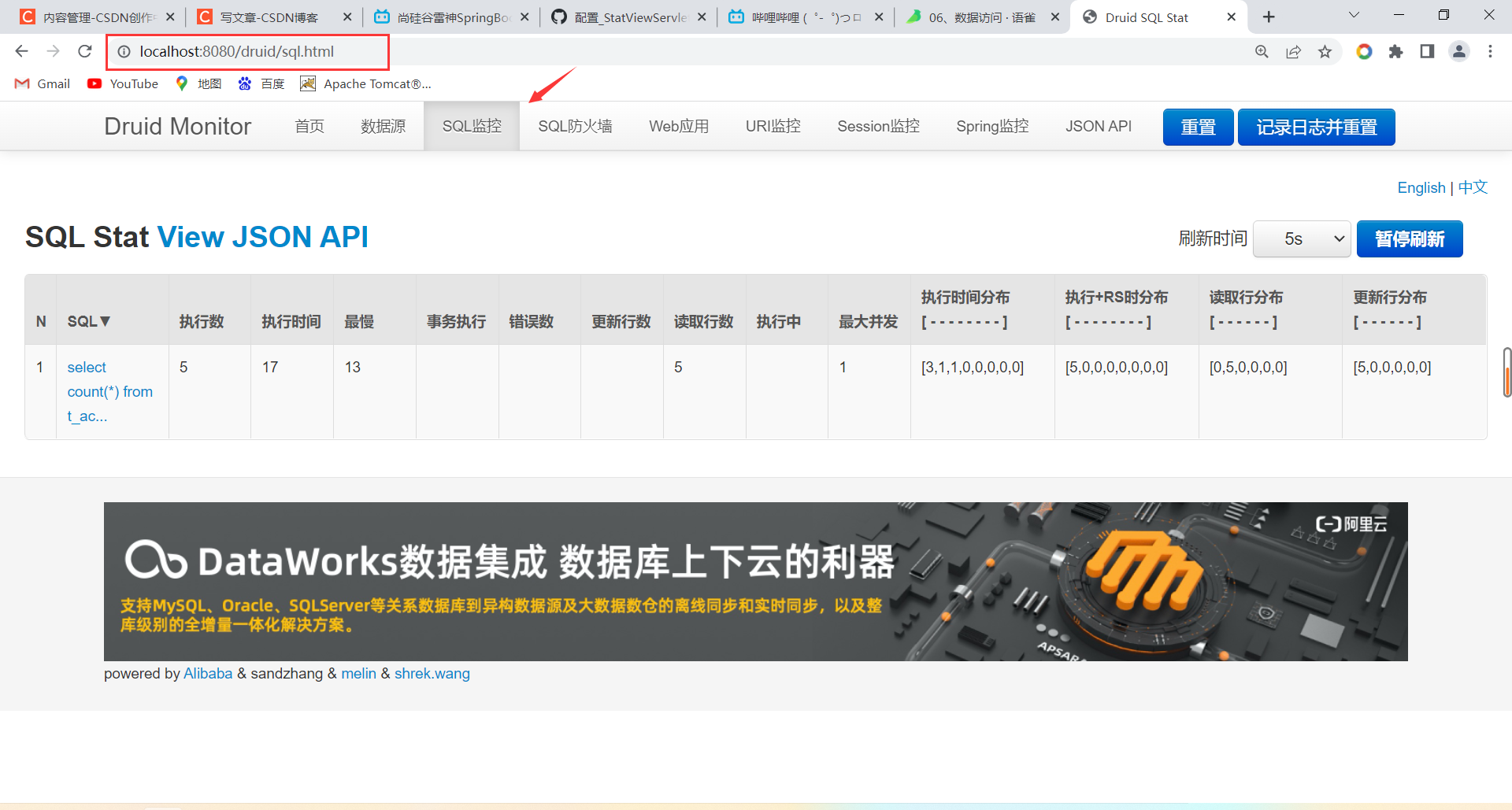The image size is (1512, 810).
Task: Open the Chrome three-dot menu
Action: 1490,51
